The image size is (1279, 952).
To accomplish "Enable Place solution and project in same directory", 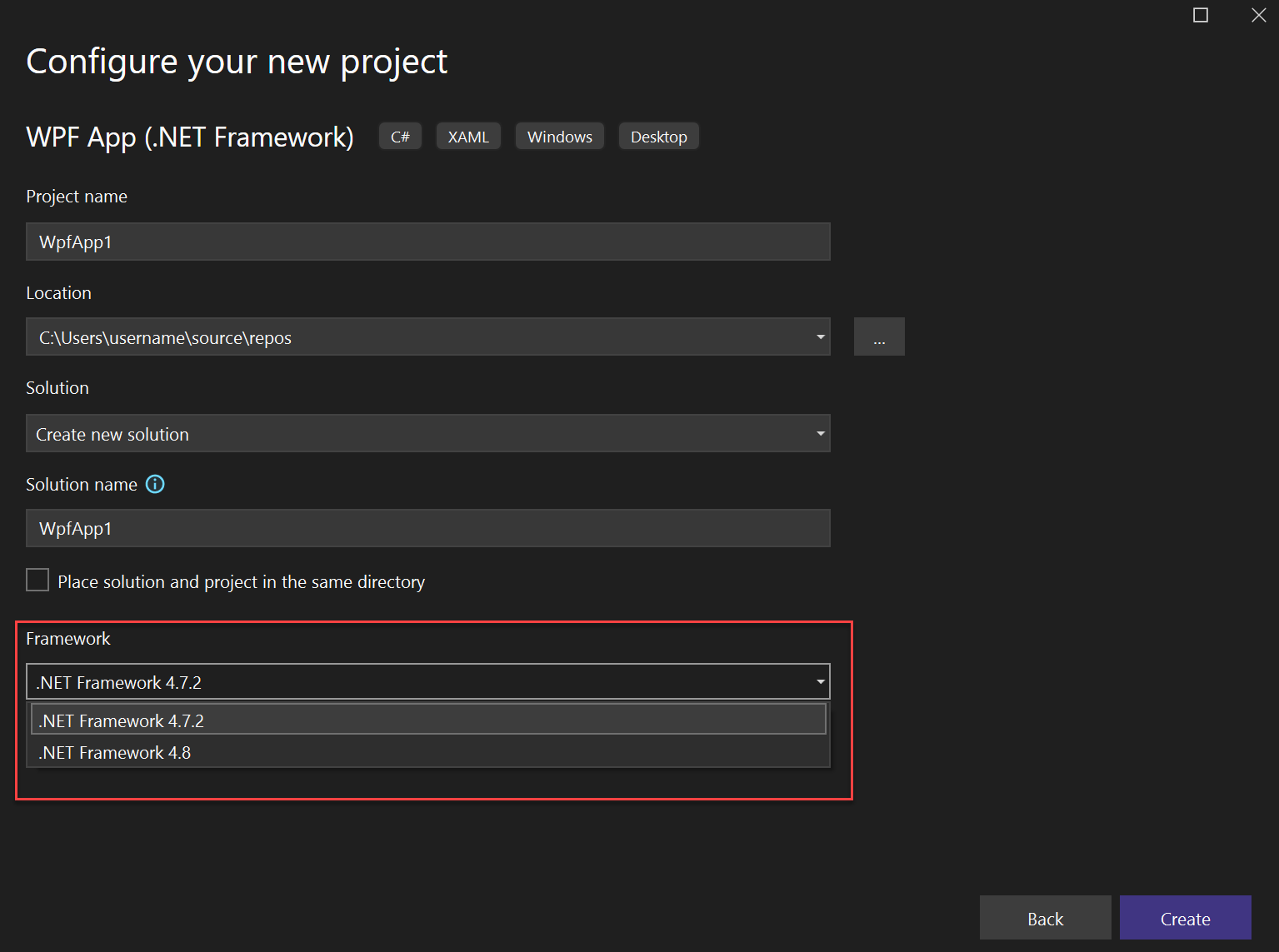I will tap(37, 580).
